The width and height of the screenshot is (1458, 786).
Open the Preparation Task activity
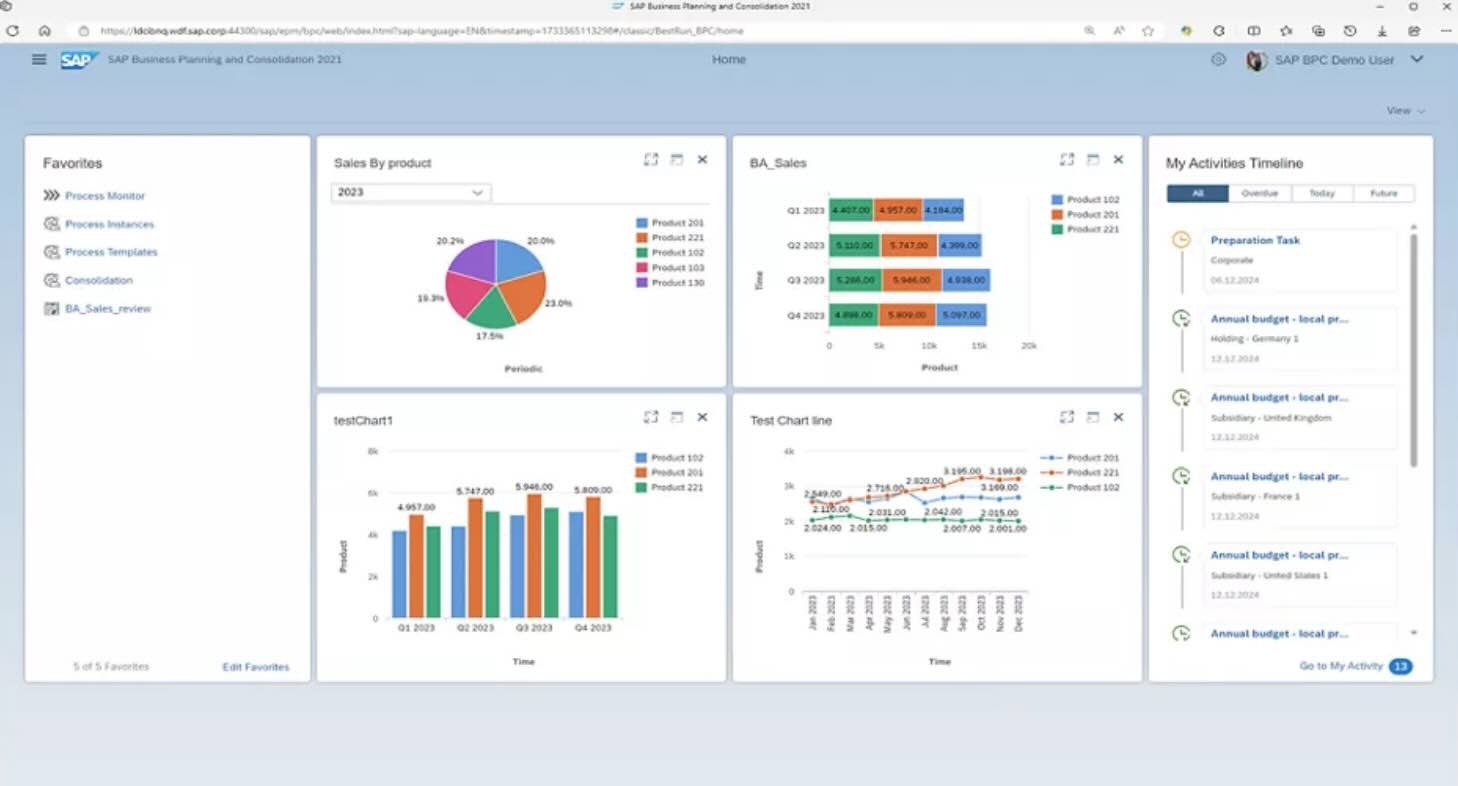point(1255,240)
